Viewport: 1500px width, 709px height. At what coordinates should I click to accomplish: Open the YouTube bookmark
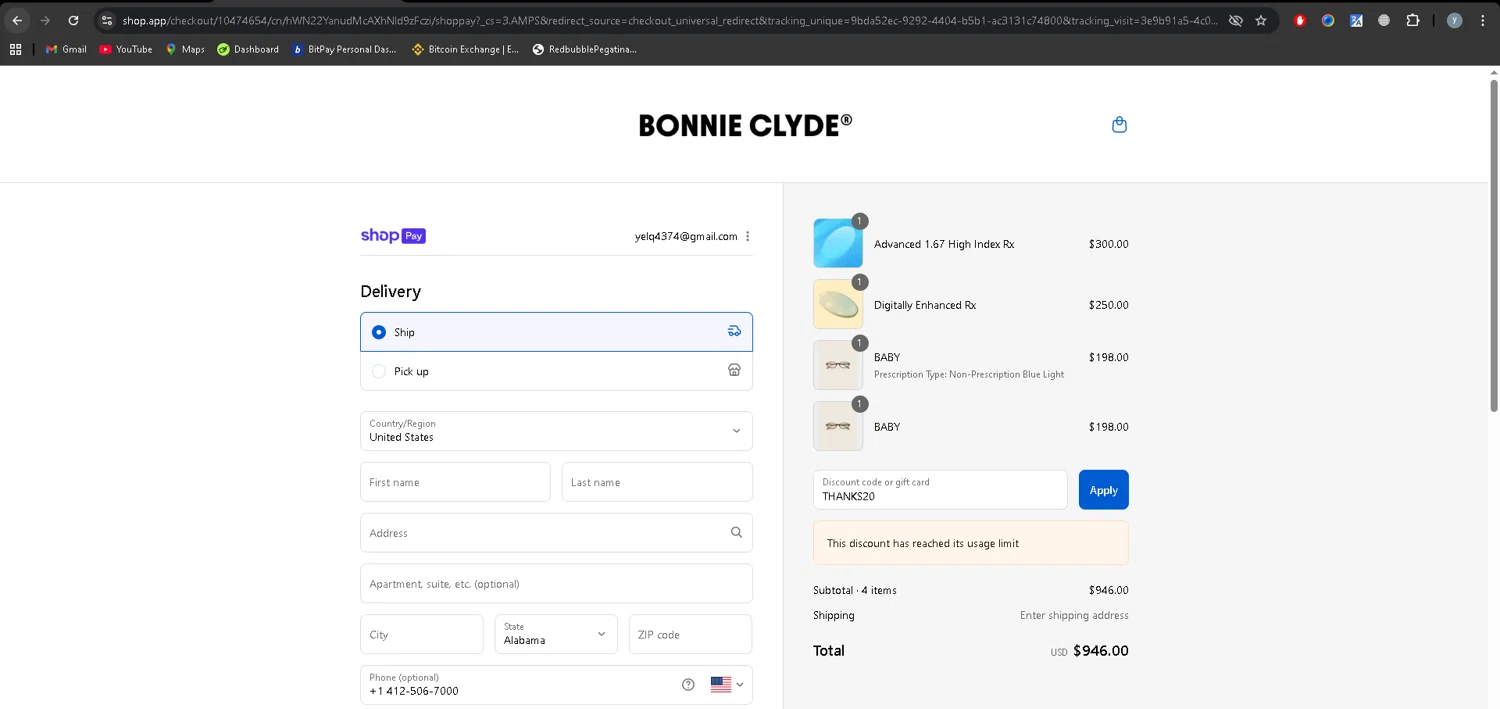(x=126, y=49)
